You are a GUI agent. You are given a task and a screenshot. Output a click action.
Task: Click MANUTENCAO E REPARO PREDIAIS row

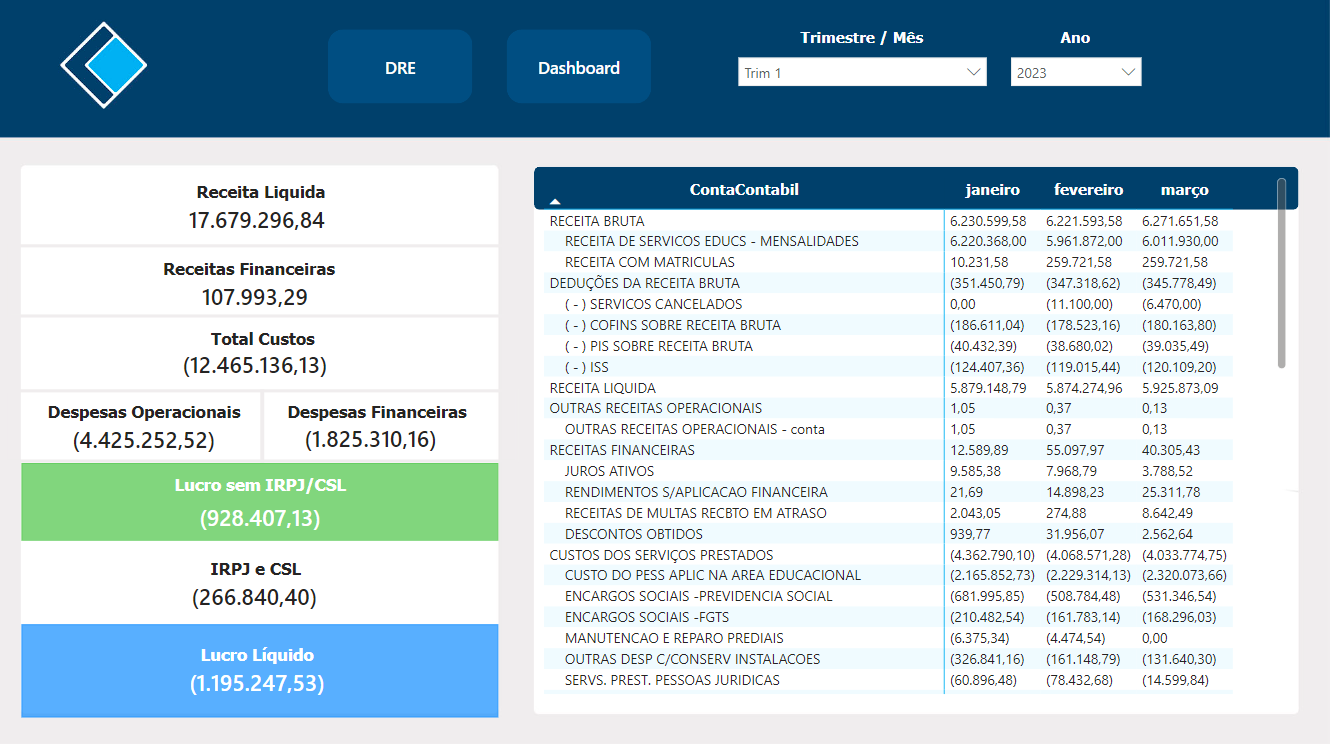pos(888,638)
